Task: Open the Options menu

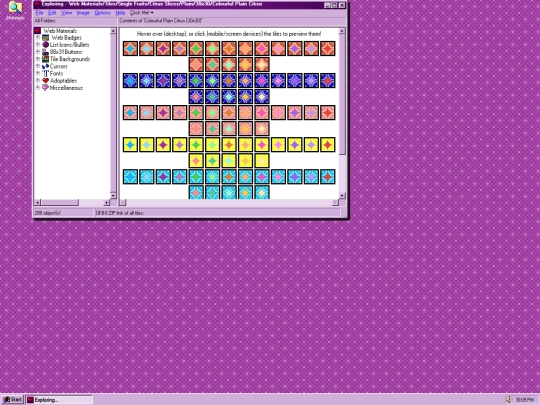Action: [103, 13]
